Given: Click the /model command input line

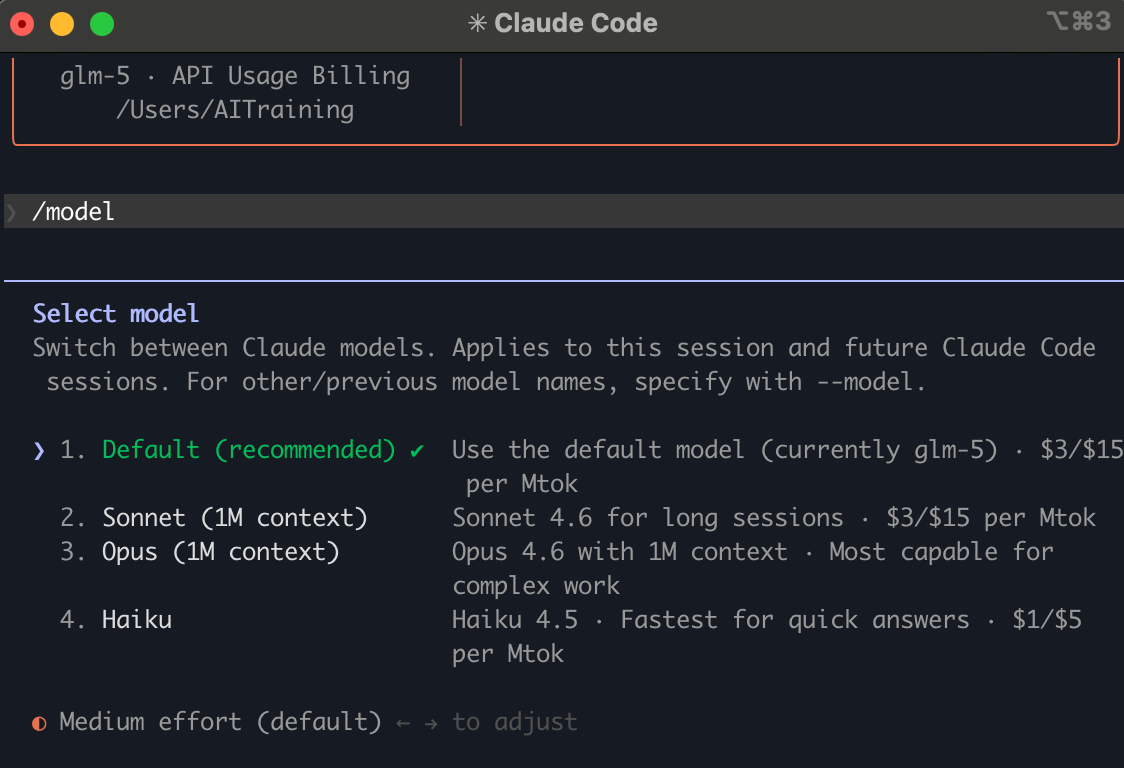Looking at the screenshot, I should [x=74, y=212].
